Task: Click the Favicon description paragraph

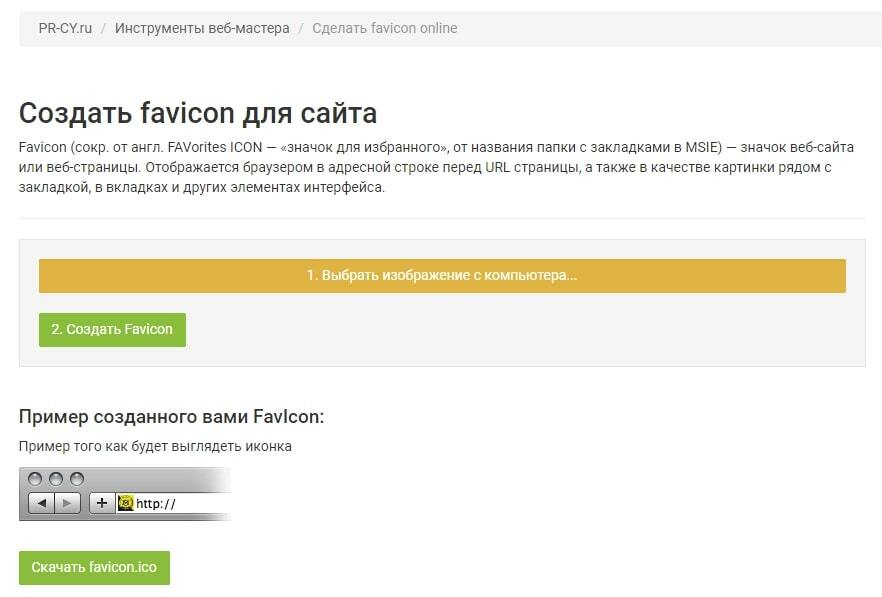Action: [436, 167]
